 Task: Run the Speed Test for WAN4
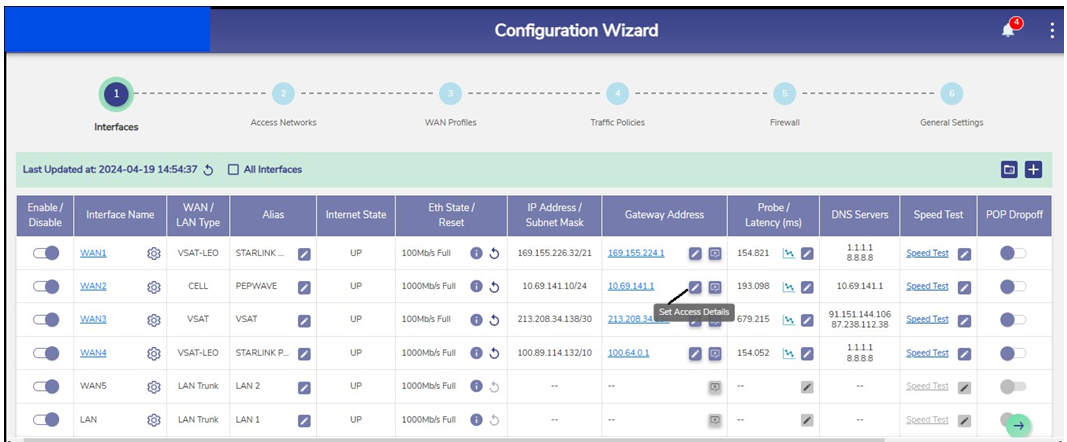tap(927, 353)
